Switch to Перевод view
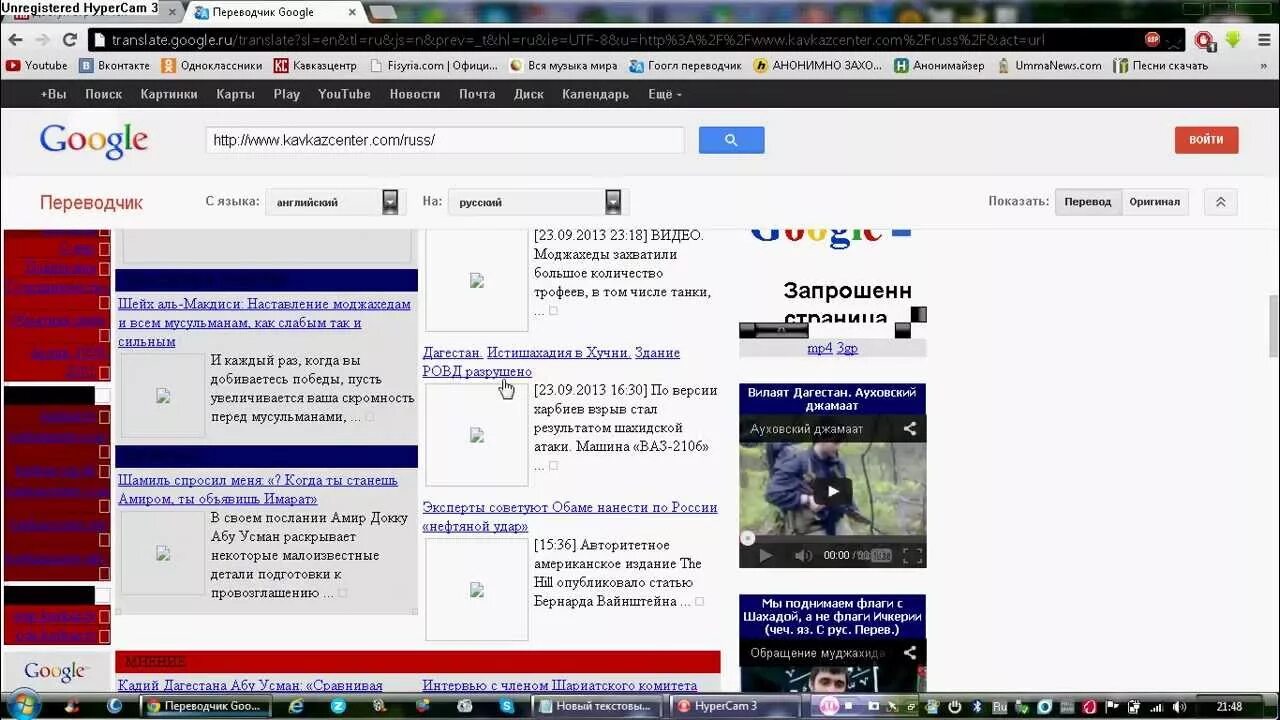Viewport: 1280px width, 720px height. pyautogui.click(x=1088, y=202)
